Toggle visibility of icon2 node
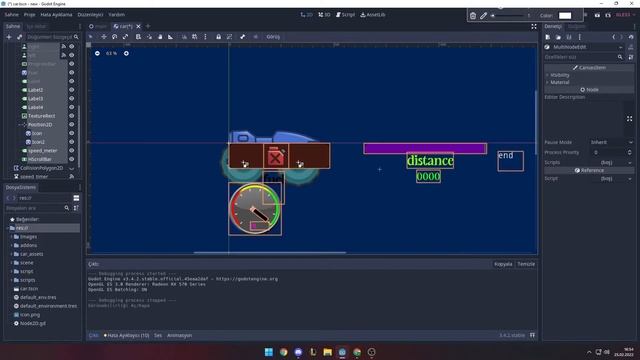 pyautogui.click(x=71, y=142)
